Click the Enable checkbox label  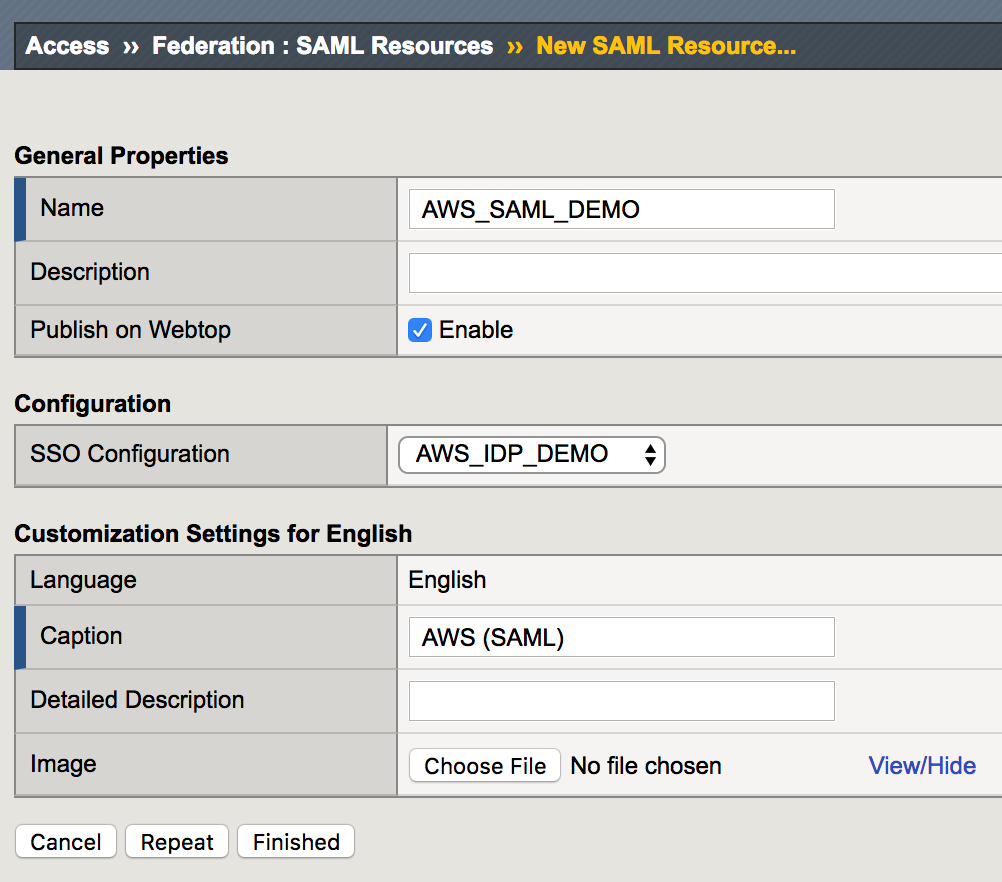pos(476,330)
